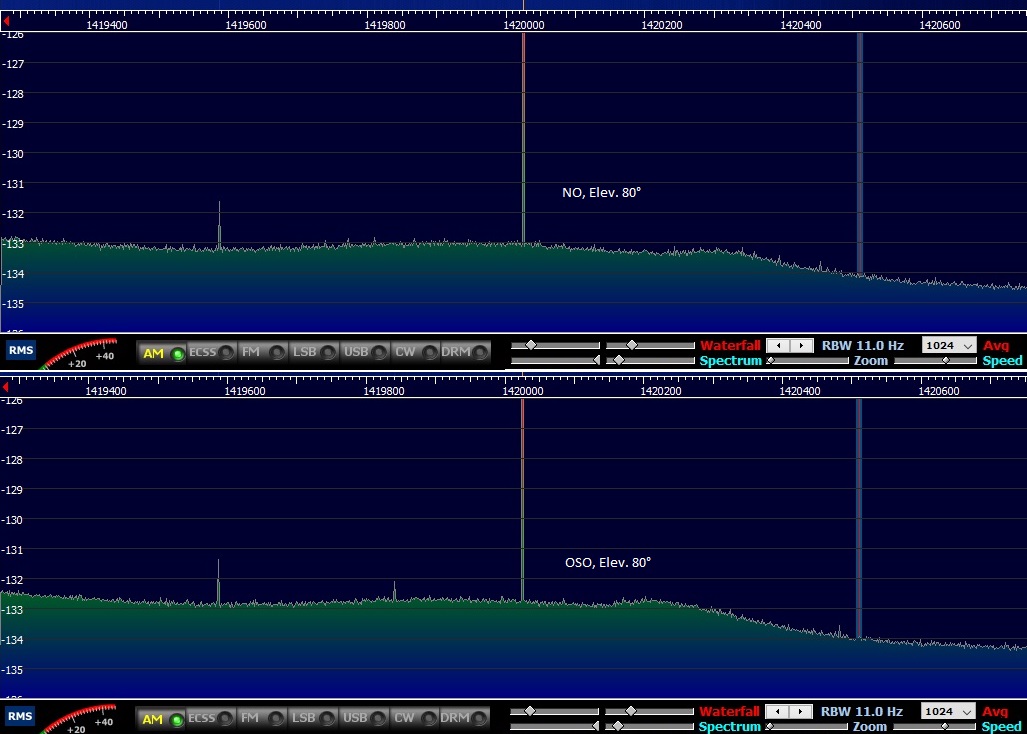This screenshot has height=734, width=1027.
Task: Click the blue marker bar in the lower spectrum
Action: tap(859, 519)
